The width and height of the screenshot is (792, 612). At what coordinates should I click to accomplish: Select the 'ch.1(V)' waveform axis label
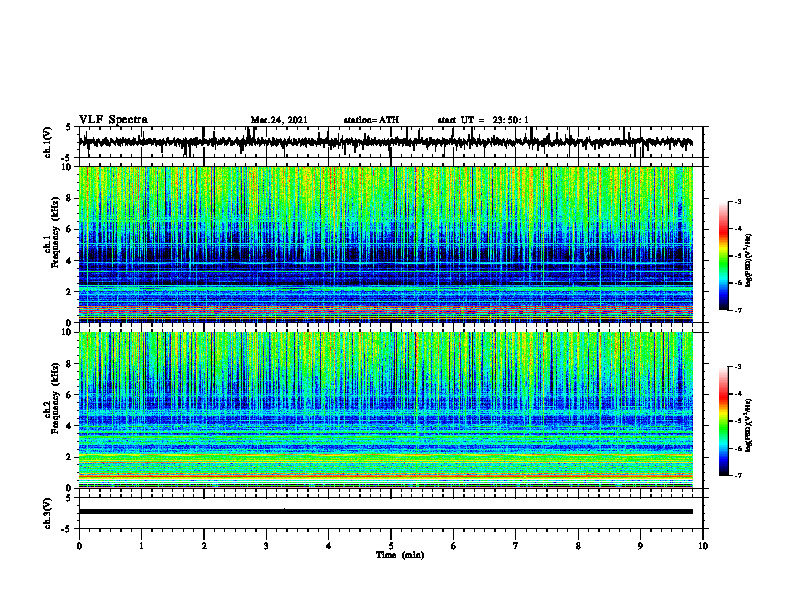[48, 142]
